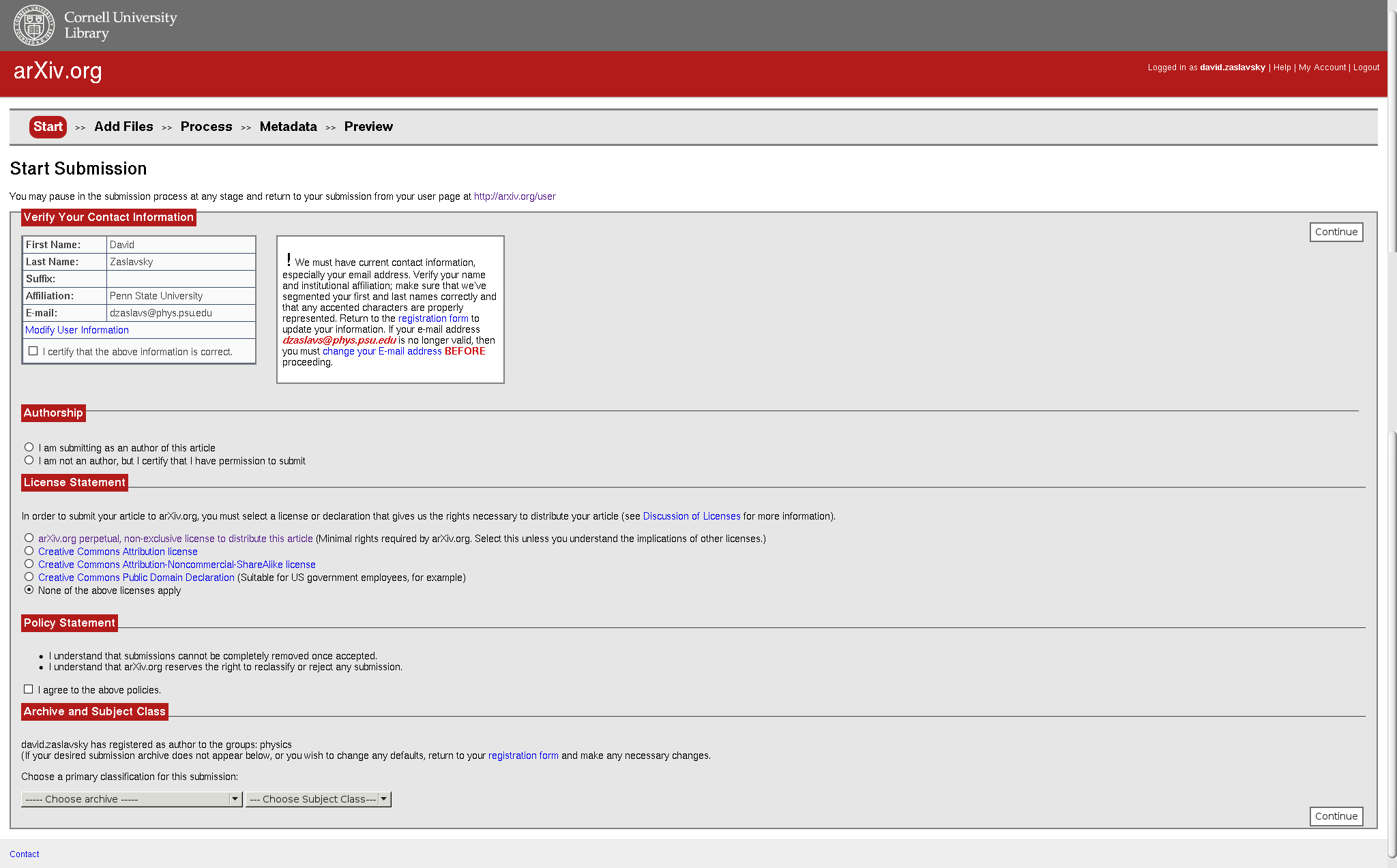
Task: Click the username david.zaslavsky in header
Action: click(x=1233, y=68)
